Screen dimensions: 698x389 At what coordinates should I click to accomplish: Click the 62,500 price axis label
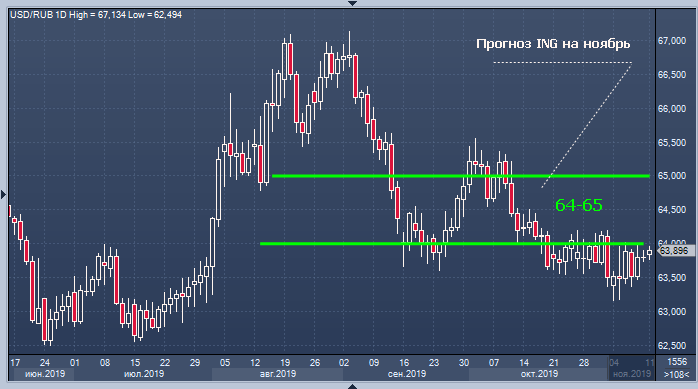672,345
